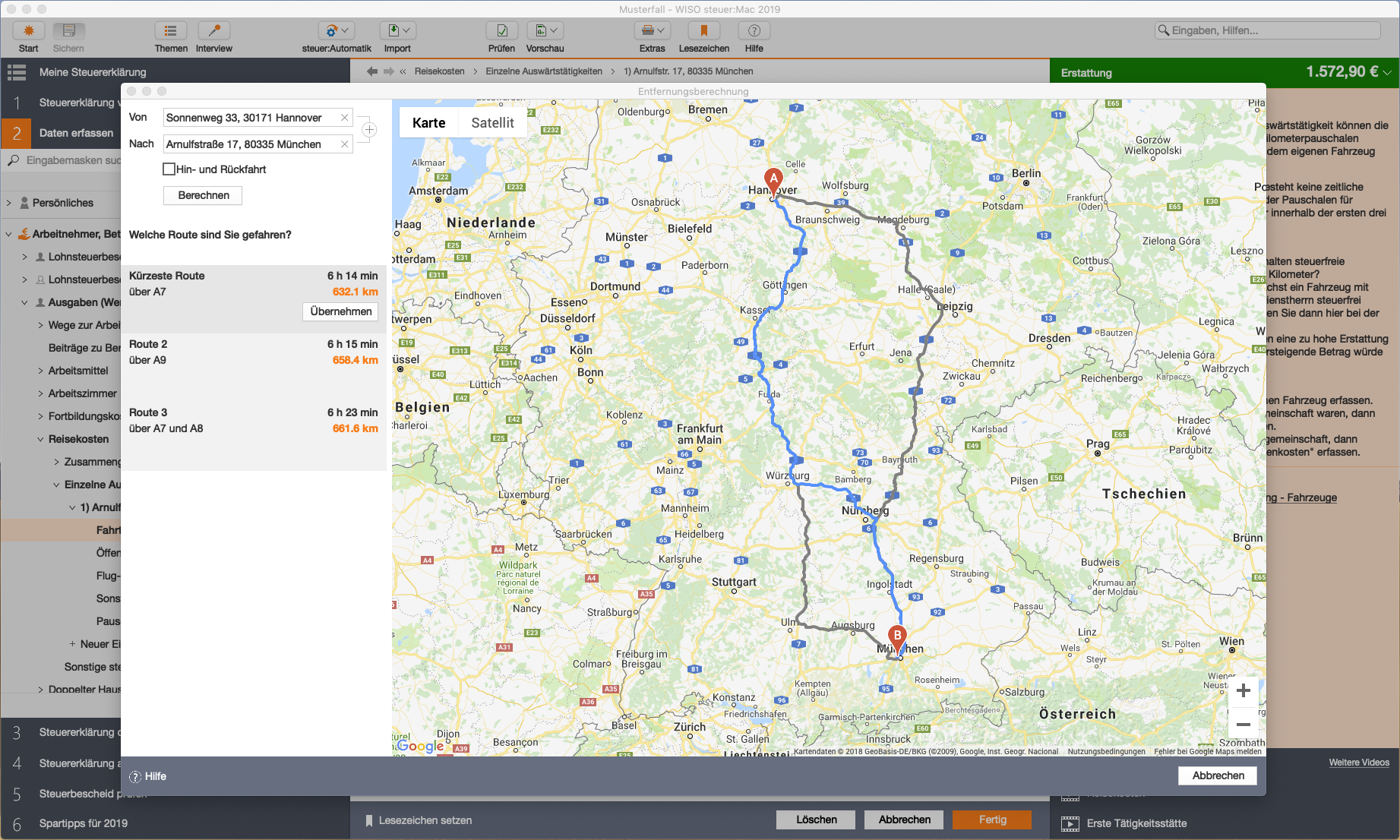Screen dimensions: 1400x840
Task: Open the Arbeitsmittel tree entry
Action: tap(78, 371)
